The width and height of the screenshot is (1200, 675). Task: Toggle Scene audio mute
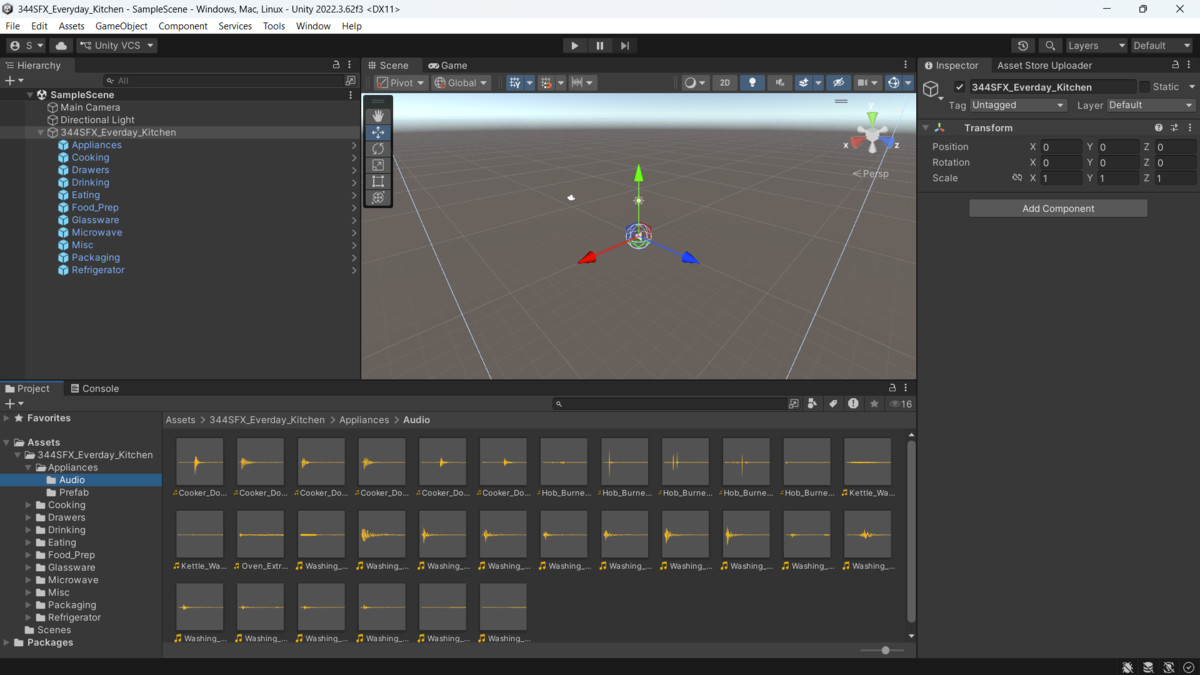click(779, 83)
